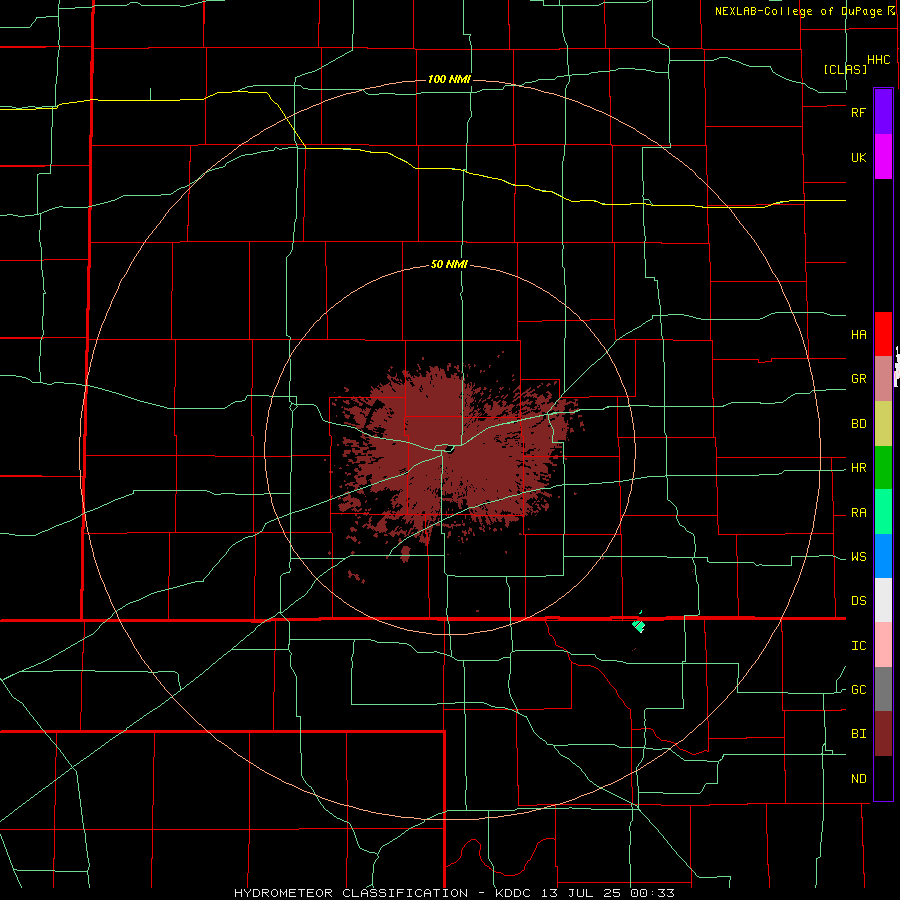Click the DS white legend swatch

883,600
